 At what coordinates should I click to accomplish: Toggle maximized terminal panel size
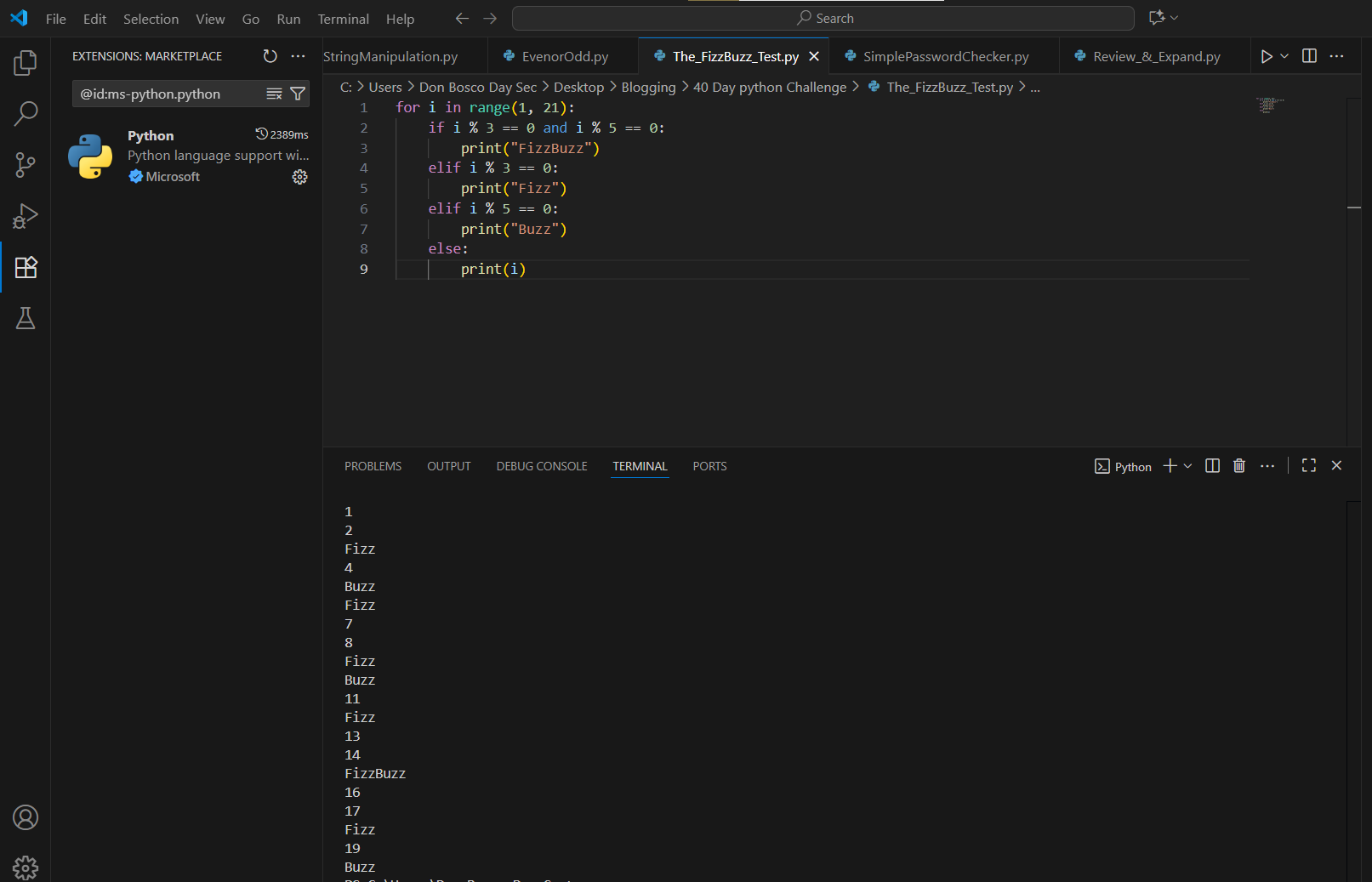(1309, 466)
